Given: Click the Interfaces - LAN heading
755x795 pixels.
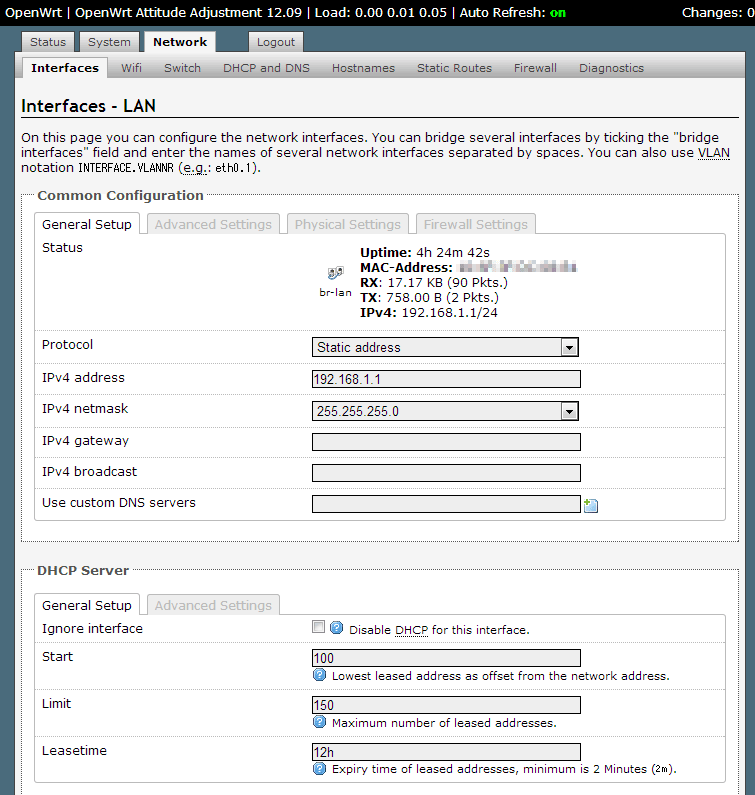Looking at the screenshot, I should (x=88, y=106).
